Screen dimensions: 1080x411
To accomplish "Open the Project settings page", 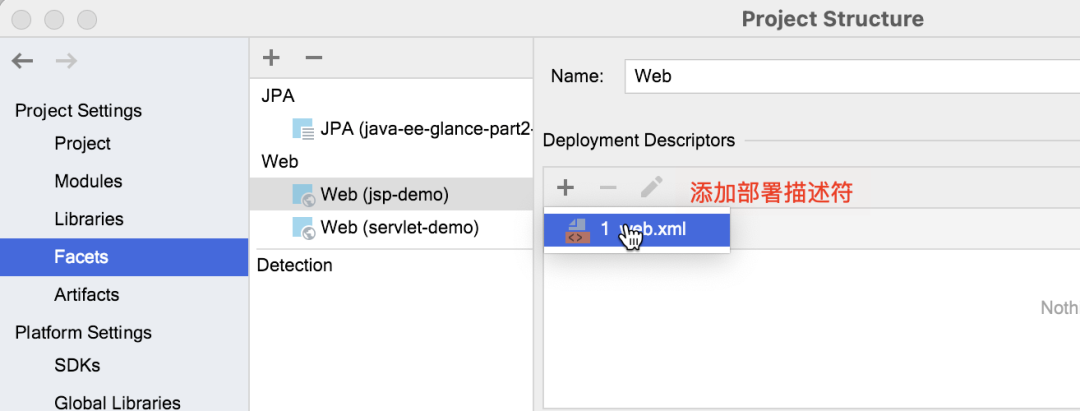I will 83,144.
